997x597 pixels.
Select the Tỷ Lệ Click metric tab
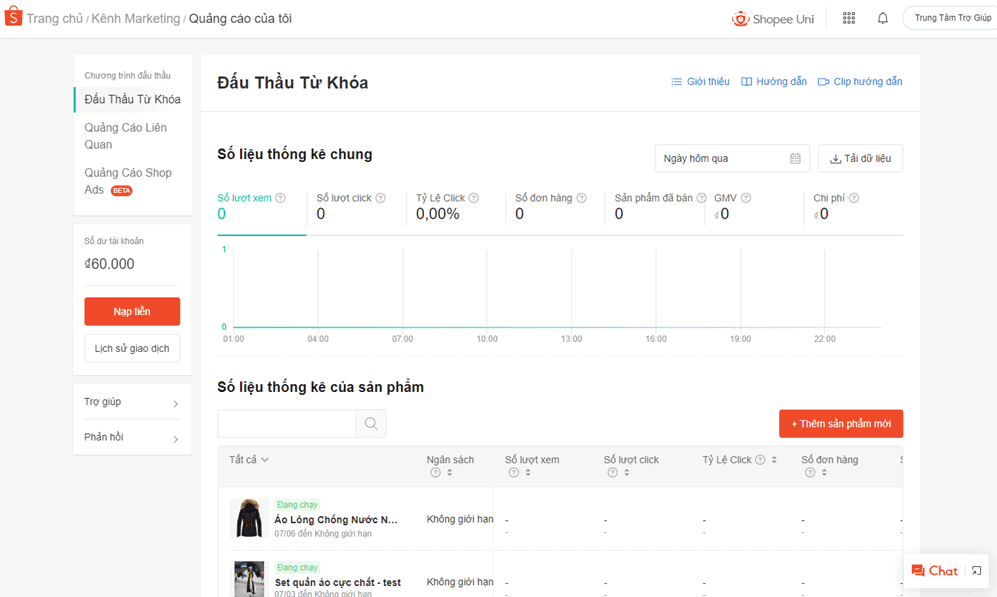coord(455,207)
